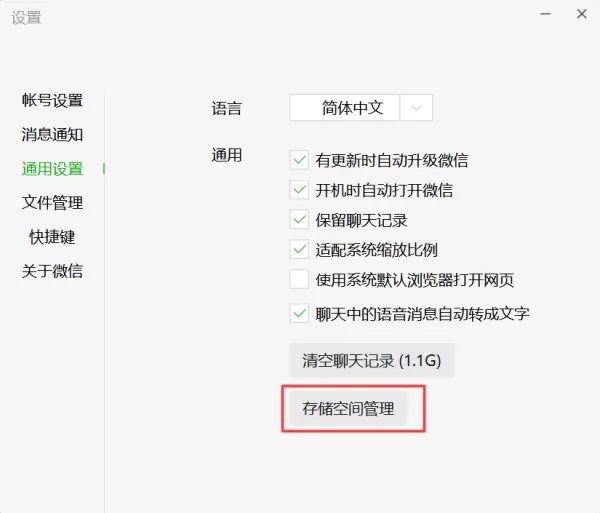Toggle the 开机时自动打开微信 checkbox

(x=299, y=190)
